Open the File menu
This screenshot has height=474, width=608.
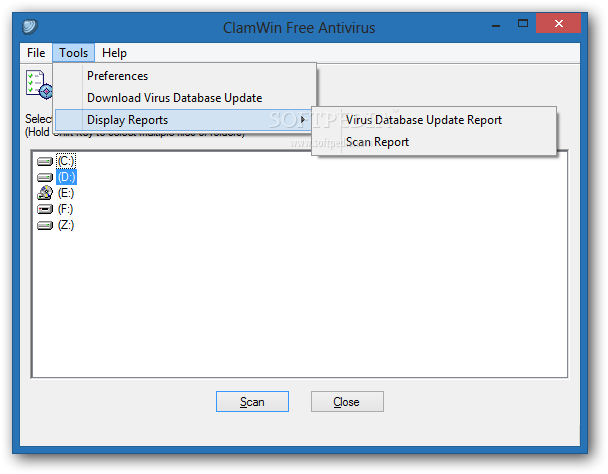[x=36, y=53]
